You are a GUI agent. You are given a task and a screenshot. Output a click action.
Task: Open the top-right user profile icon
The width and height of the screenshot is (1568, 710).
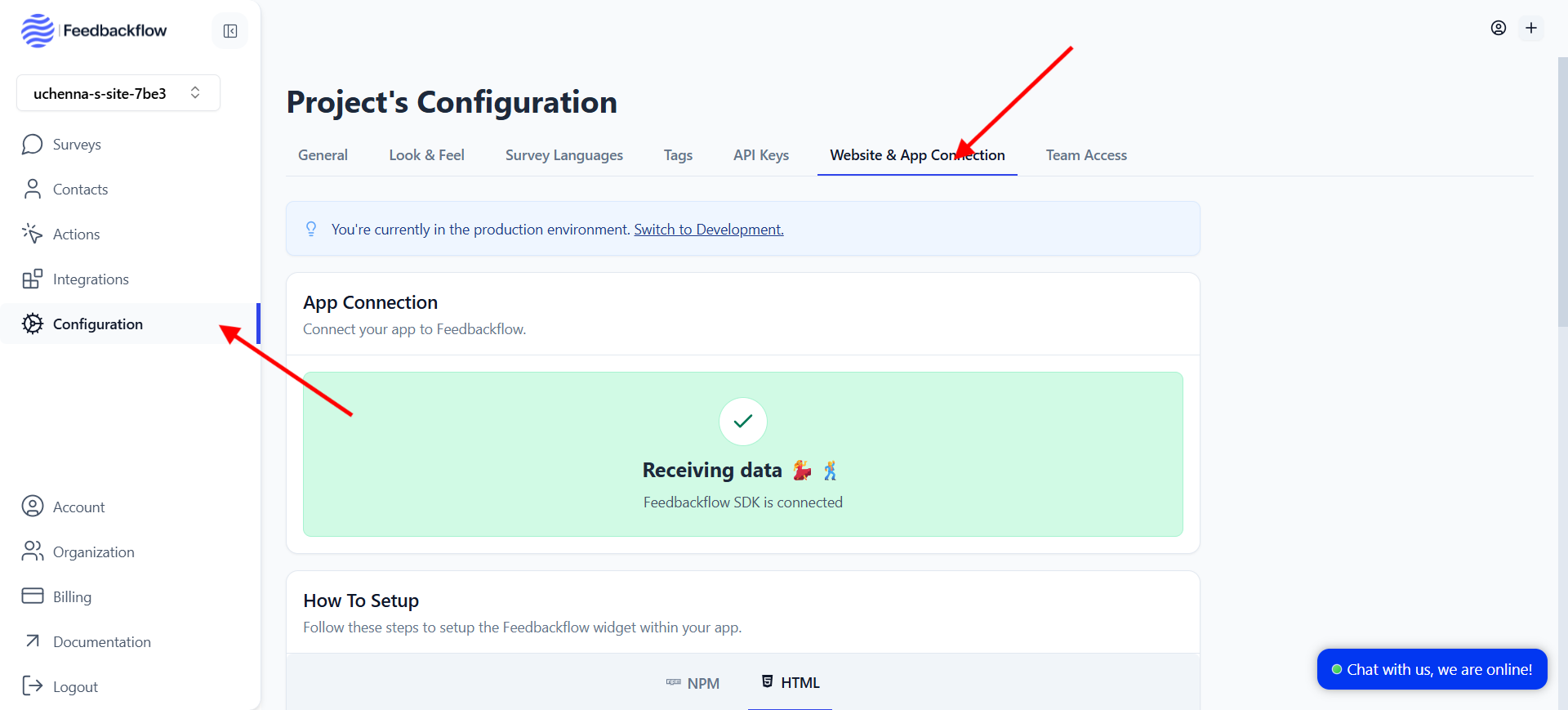pyautogui.click(x=1499, y=28)
